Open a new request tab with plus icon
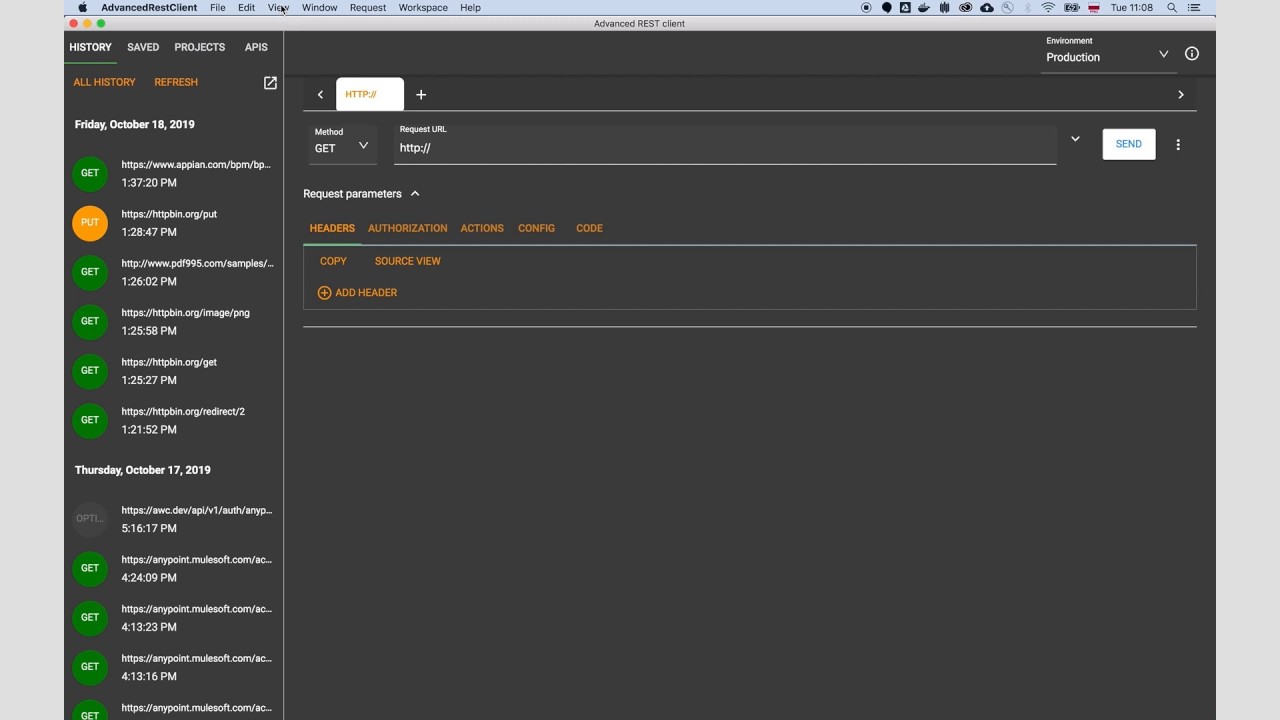Screen dimensions: 1280x720 420,94
